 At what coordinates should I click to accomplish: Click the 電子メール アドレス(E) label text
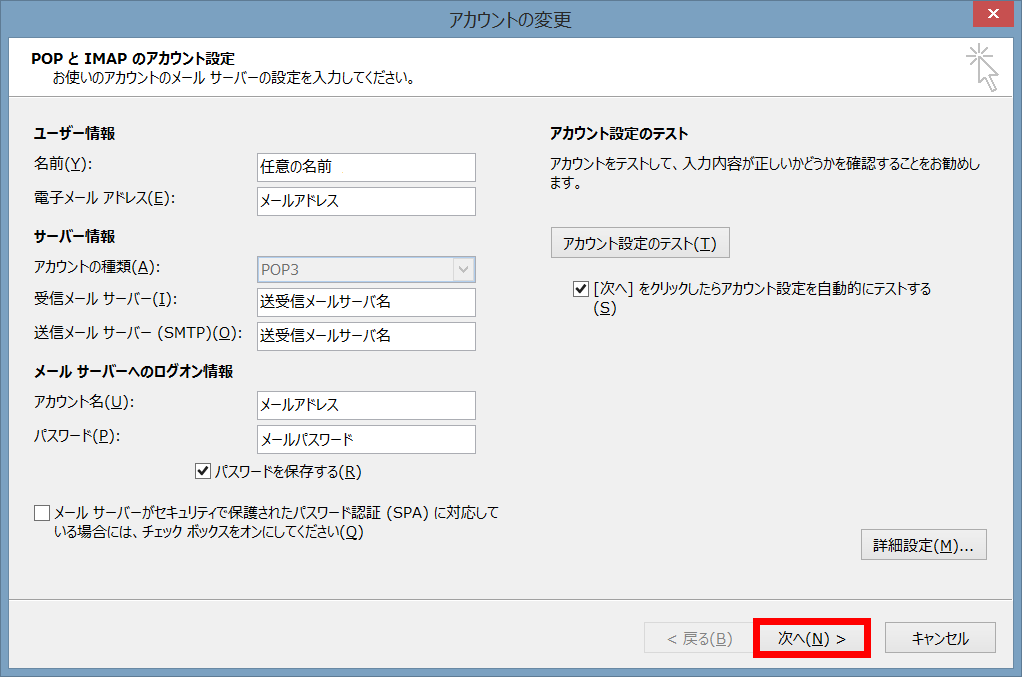pyautogui.click(x=104, y=198)
